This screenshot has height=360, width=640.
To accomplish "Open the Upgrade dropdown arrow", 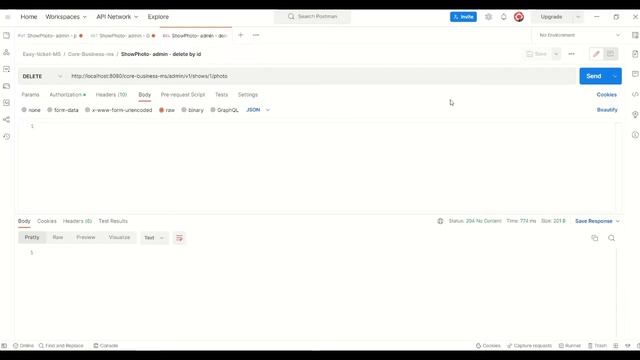I will click(578, 17).
